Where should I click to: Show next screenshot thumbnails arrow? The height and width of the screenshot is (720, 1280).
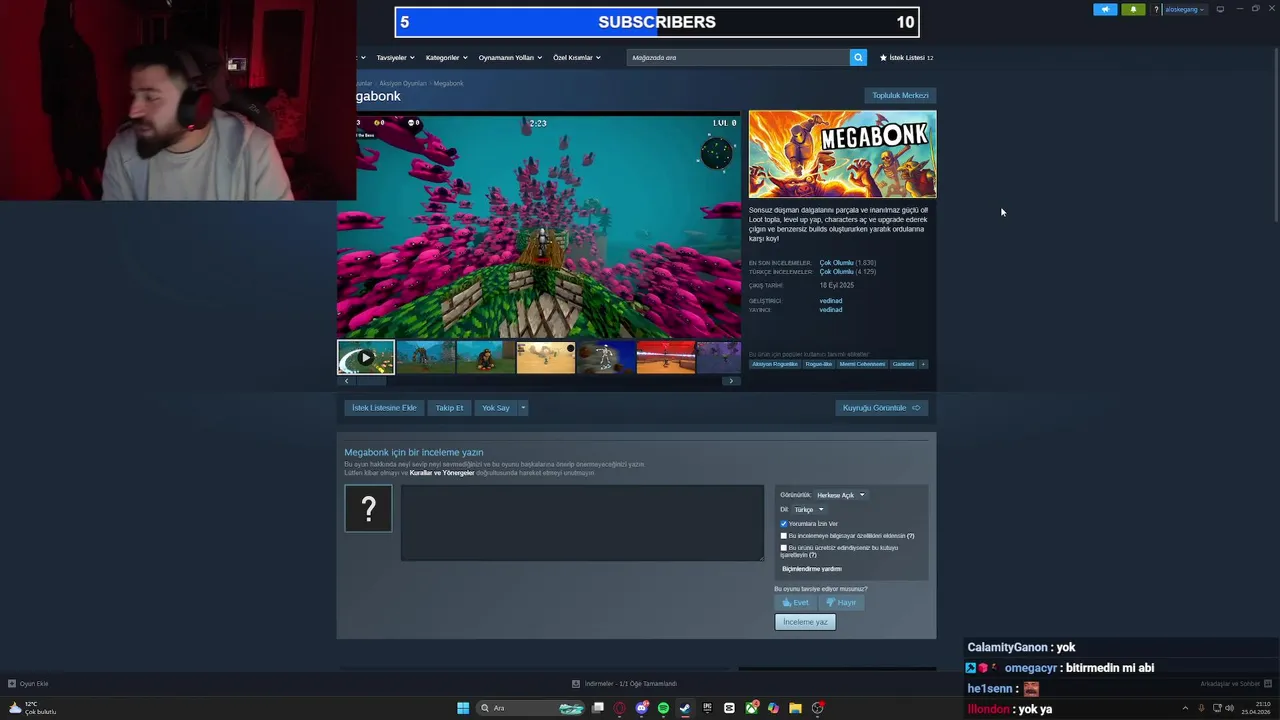(x=731, y=381)
